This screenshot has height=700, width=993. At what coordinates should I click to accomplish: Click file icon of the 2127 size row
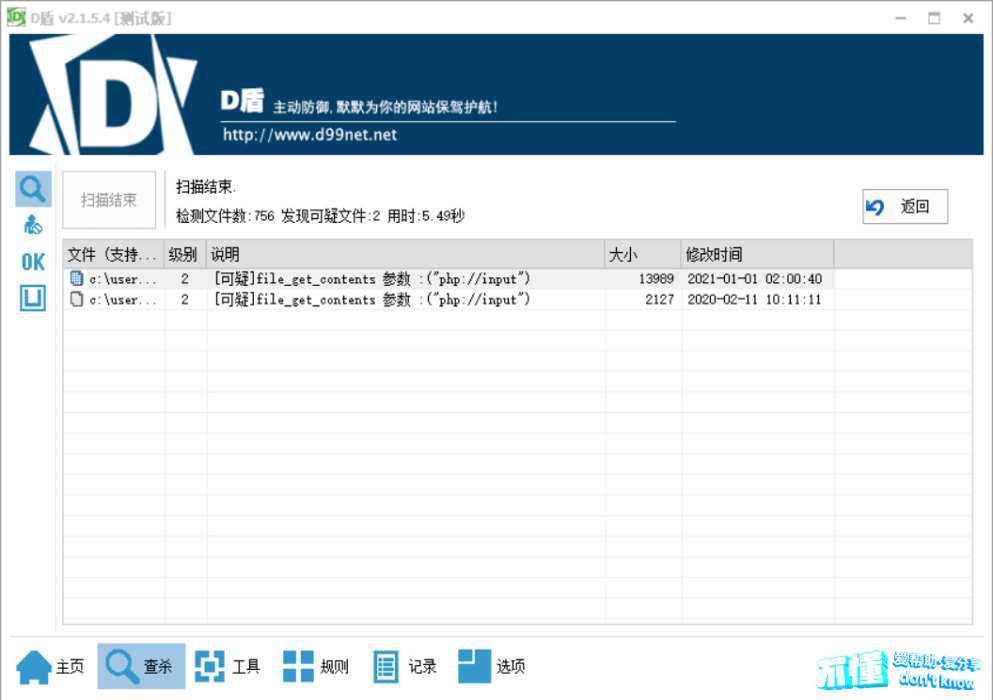coord(77,299)
